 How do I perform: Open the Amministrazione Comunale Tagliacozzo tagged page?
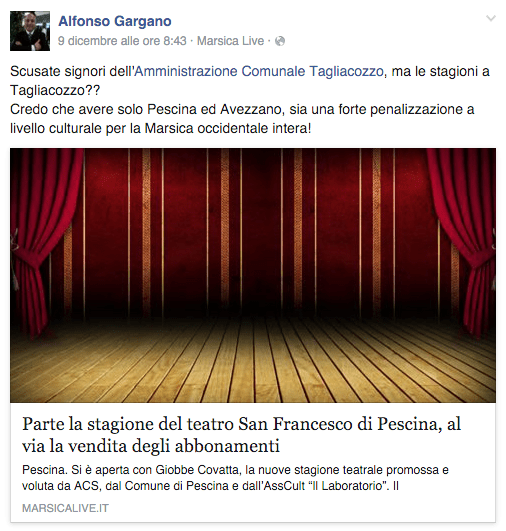[259, 71]
